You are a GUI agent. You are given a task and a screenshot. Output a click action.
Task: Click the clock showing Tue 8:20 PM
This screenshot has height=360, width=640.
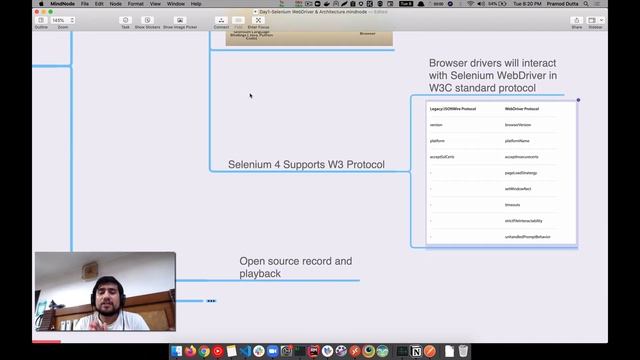[x=527, y=4]
